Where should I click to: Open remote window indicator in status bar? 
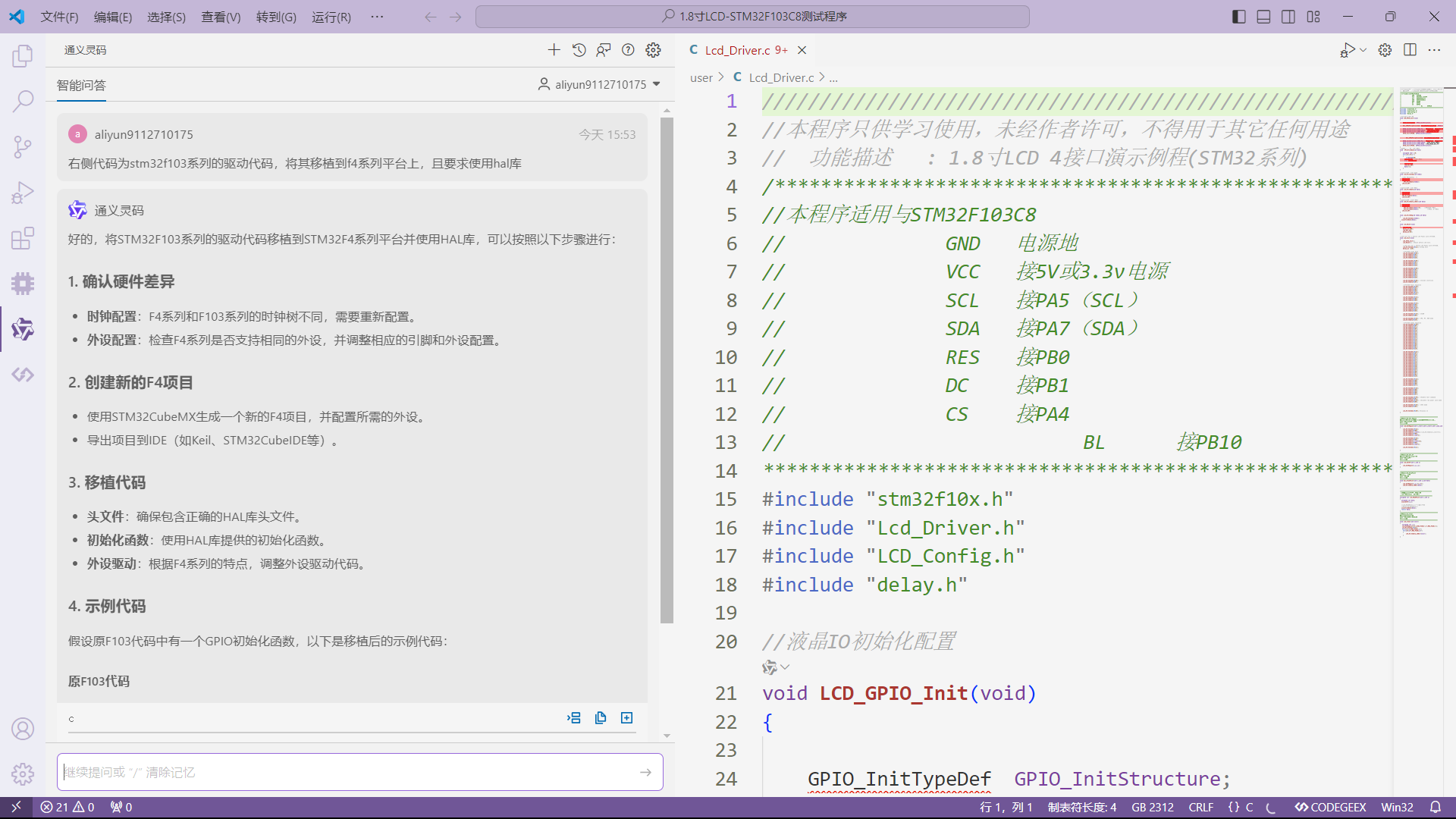point(16,807)
